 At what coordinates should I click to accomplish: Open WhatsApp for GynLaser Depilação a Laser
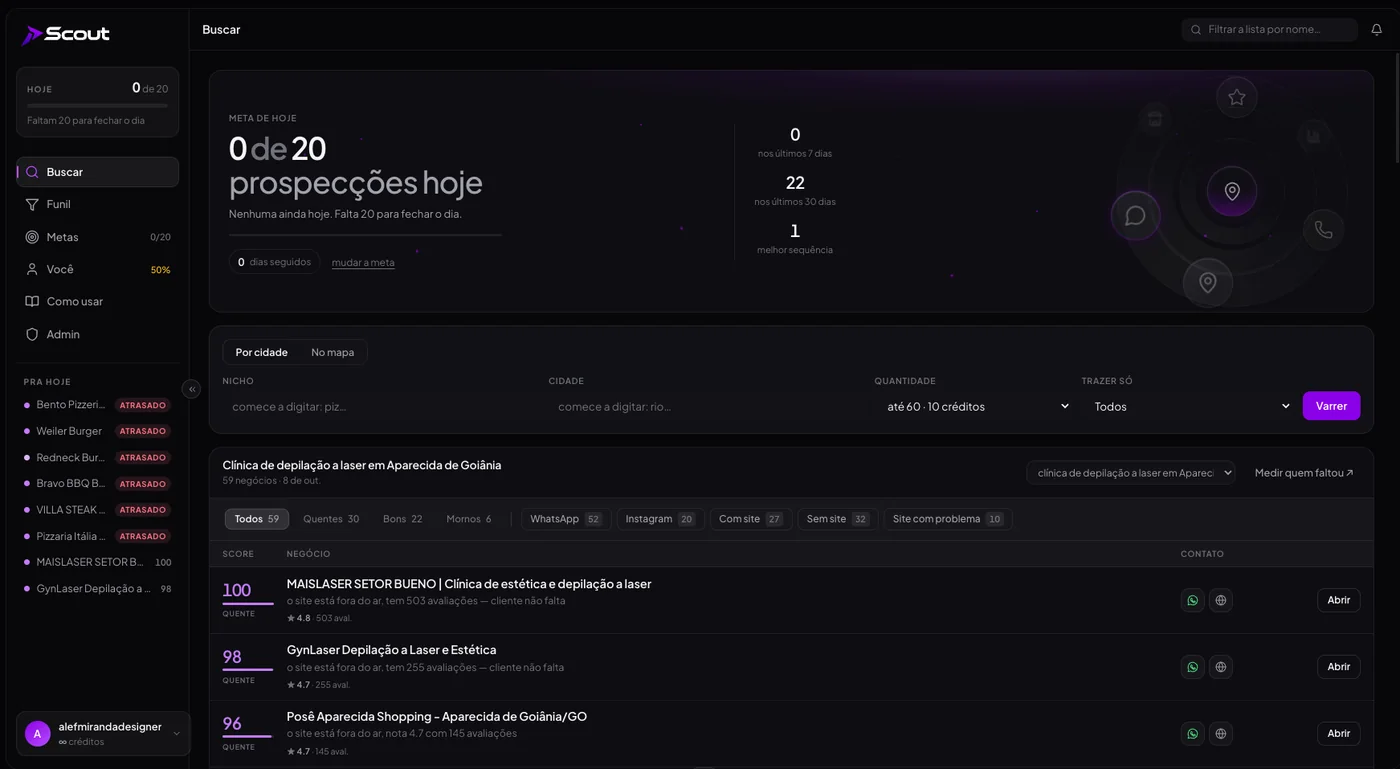coord(1192,667)
